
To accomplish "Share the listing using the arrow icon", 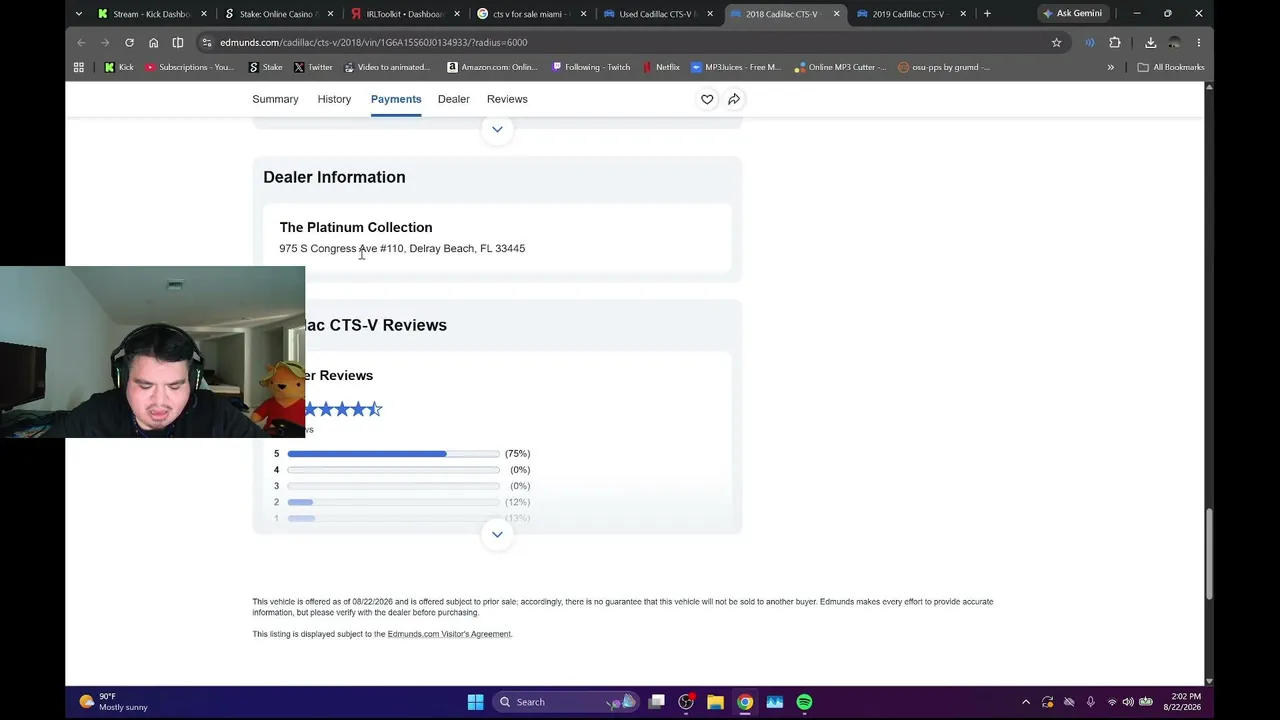I will (734, 99).
